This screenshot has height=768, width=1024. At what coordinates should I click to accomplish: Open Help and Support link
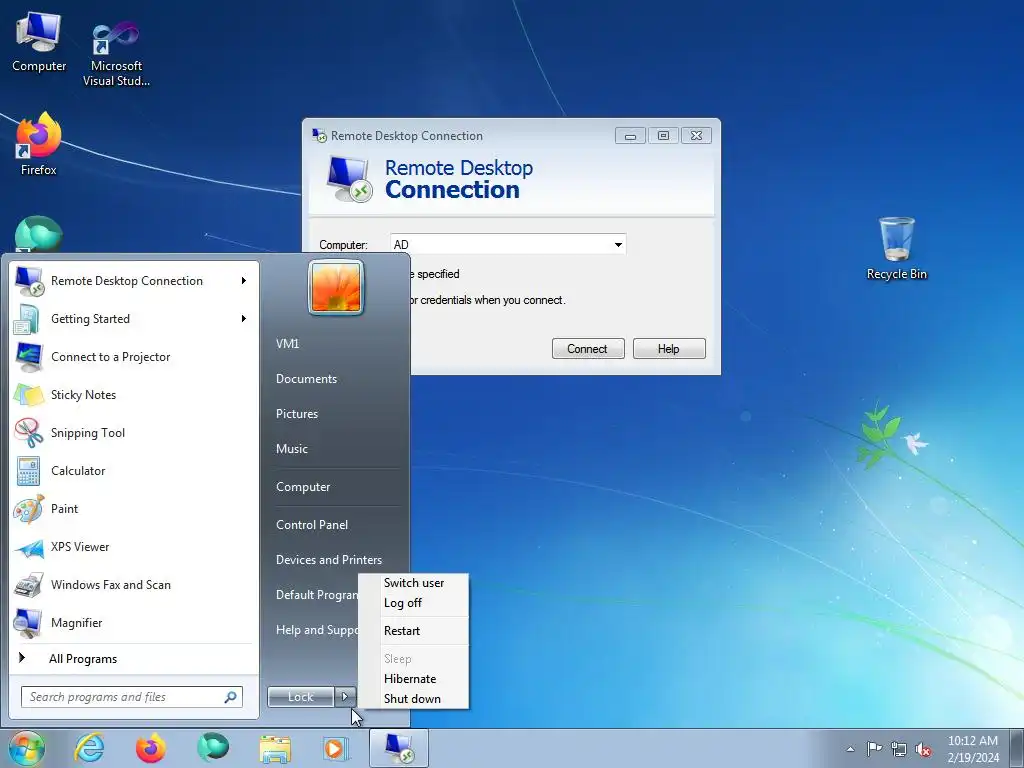[316, 630]
